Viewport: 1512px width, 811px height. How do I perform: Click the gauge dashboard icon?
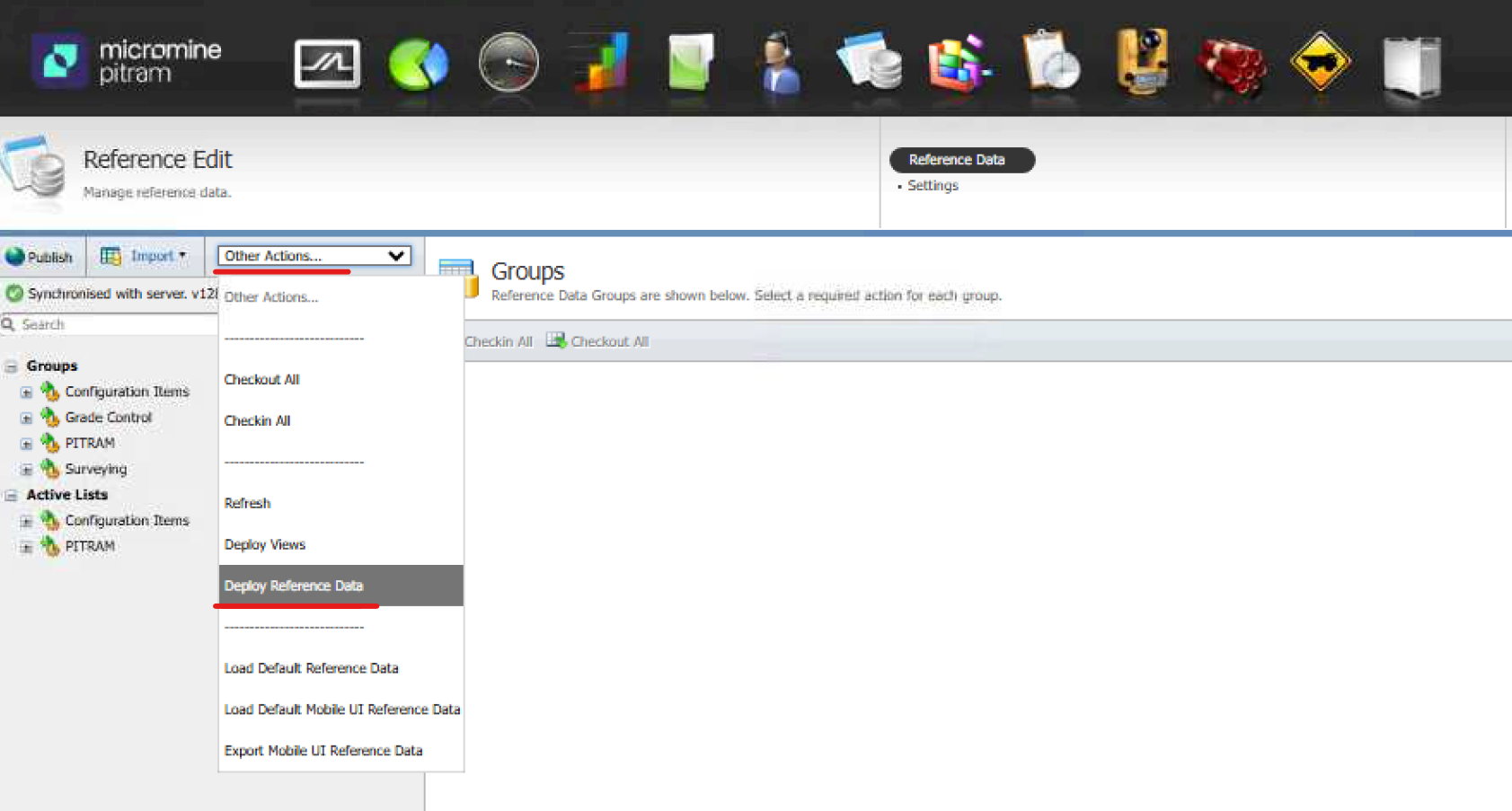tap(508, 63)
